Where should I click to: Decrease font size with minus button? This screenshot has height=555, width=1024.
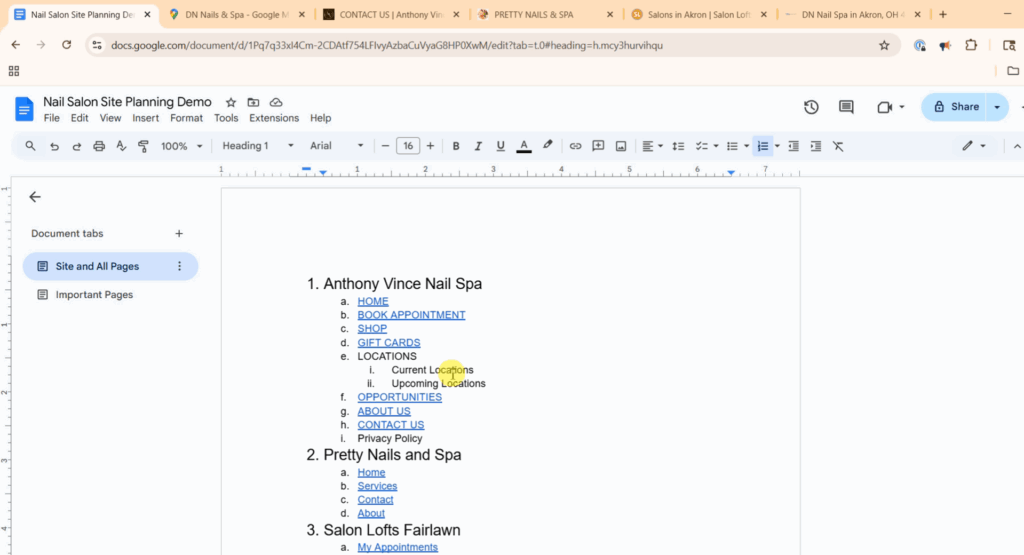coord(385,146)
